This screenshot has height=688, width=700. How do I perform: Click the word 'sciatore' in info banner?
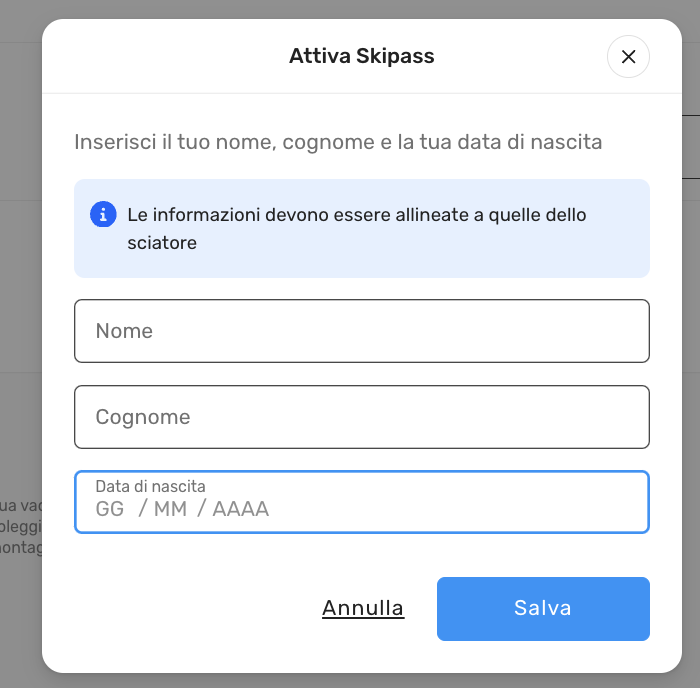pyautogui.click(x=161, y=243)
